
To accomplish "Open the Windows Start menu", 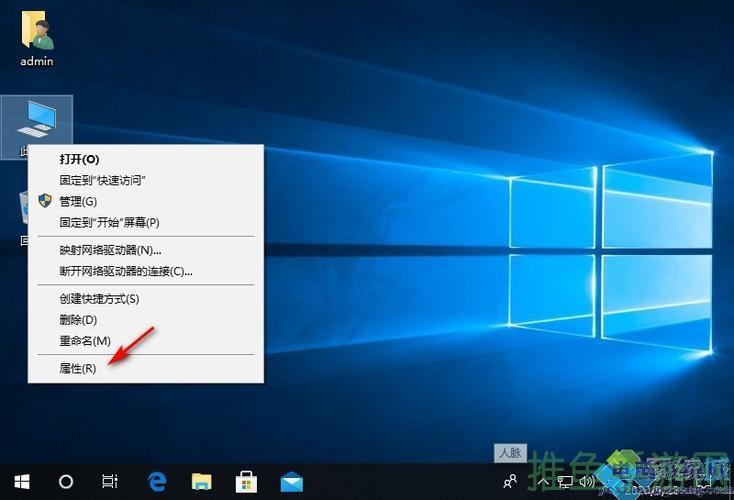I will [21, 481].
